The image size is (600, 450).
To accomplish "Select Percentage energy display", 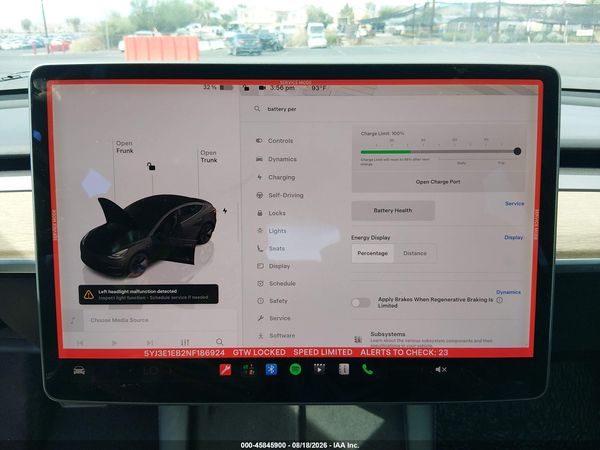I will coord(372,253).
